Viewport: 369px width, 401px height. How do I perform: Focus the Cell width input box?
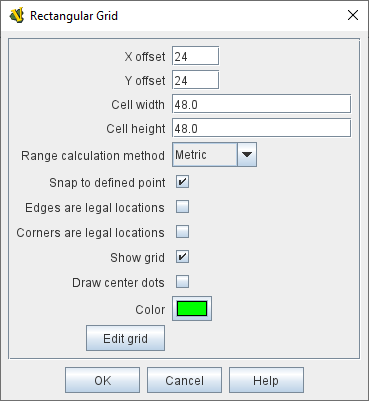(261, 104)
